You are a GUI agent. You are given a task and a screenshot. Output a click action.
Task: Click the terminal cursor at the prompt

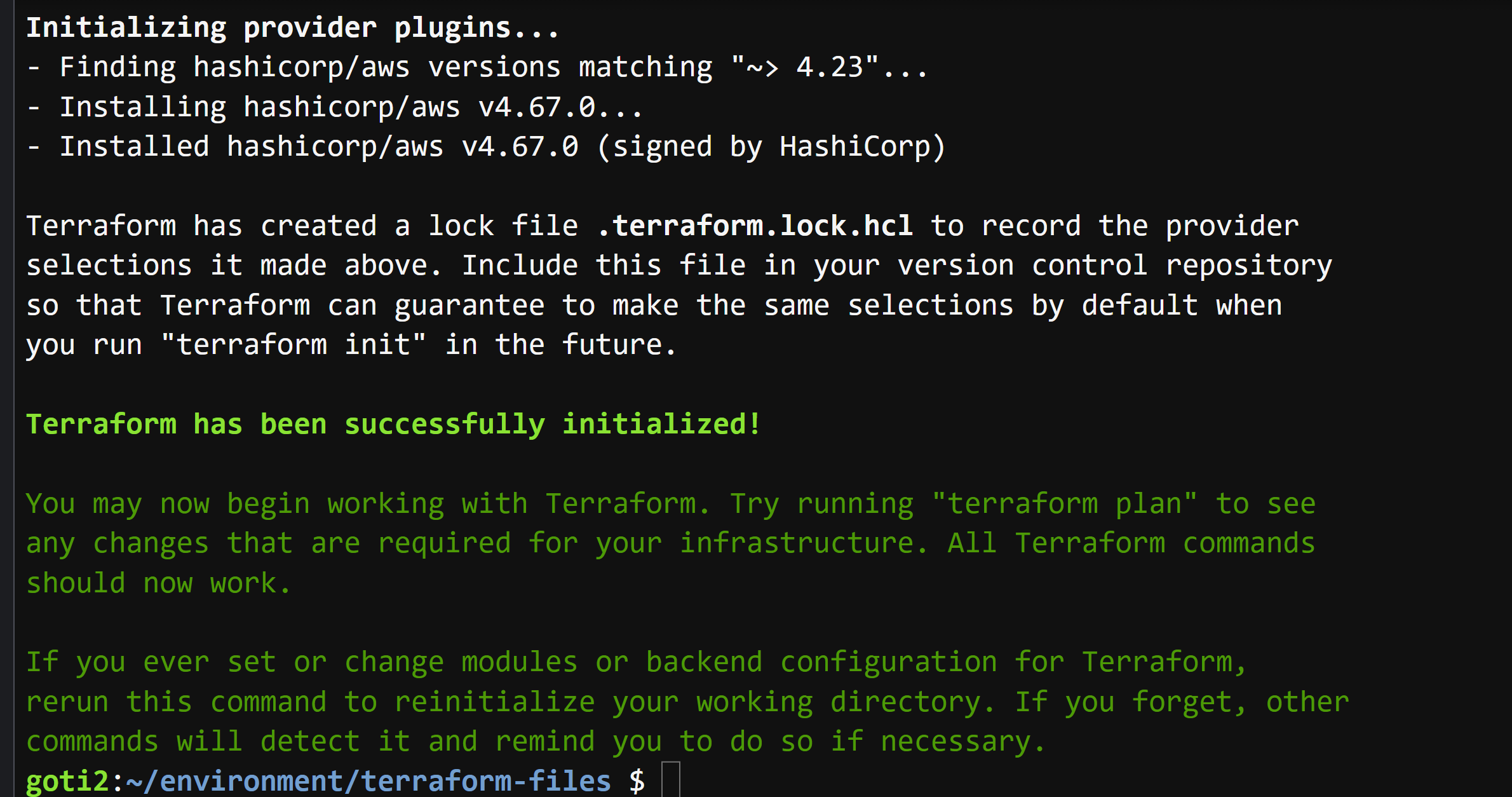[671, 779]
